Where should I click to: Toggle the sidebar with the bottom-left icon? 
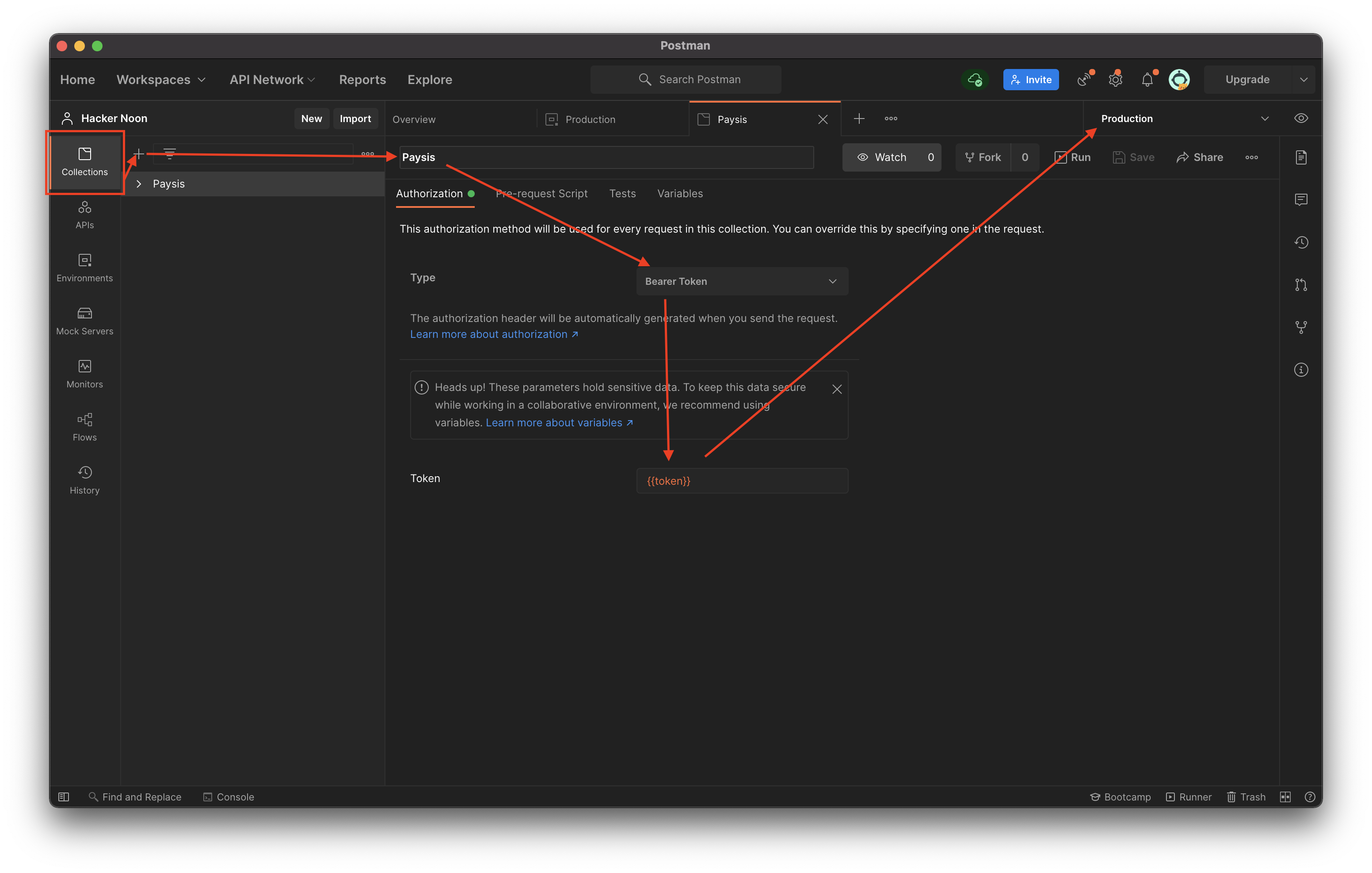pos(63,796)
